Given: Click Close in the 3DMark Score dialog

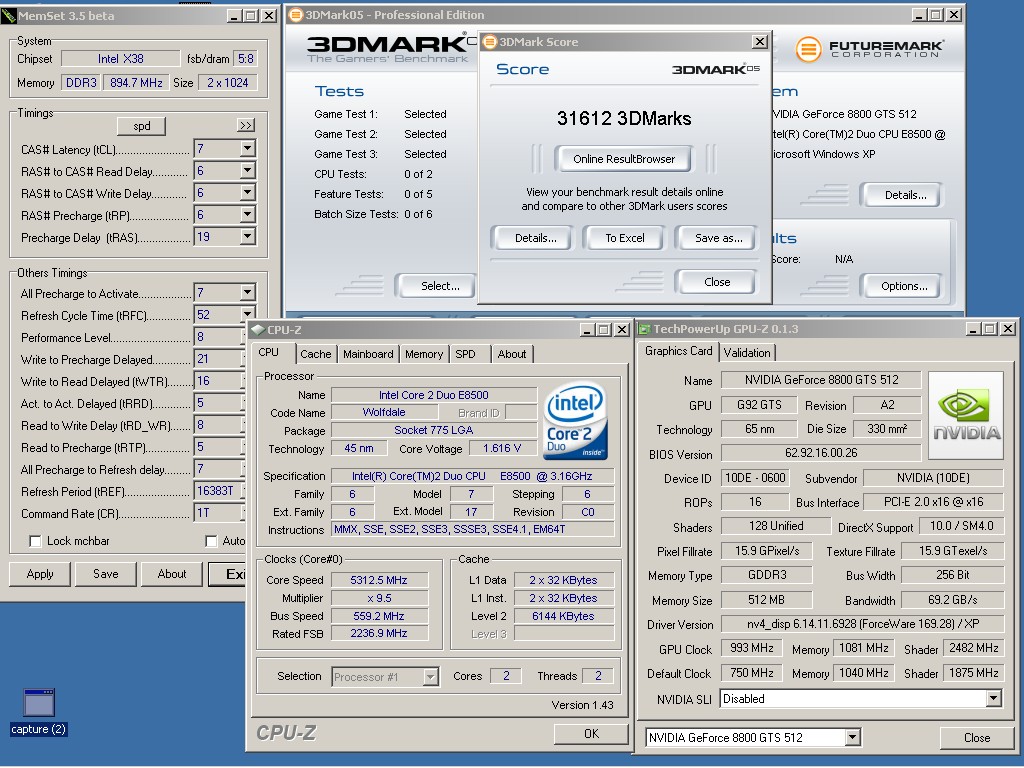Looking at the screenshot, I should point(717,282).
